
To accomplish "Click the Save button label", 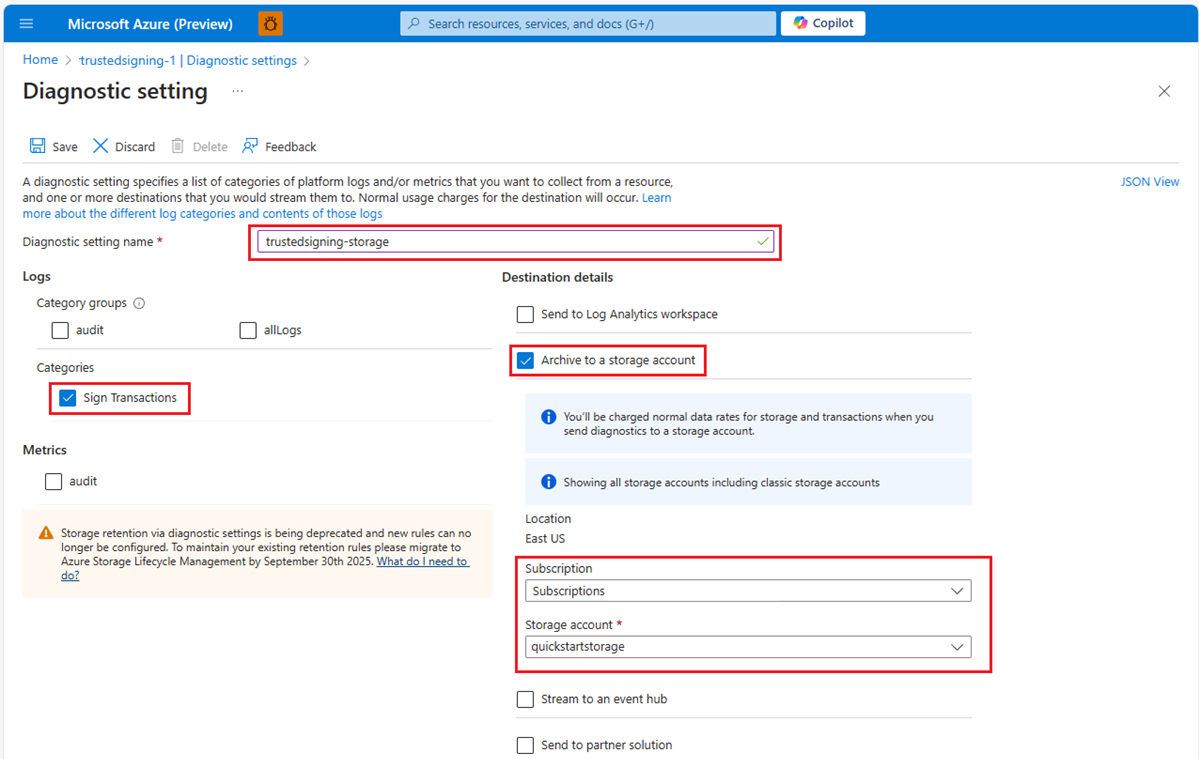I will click(x=65, y=147).
